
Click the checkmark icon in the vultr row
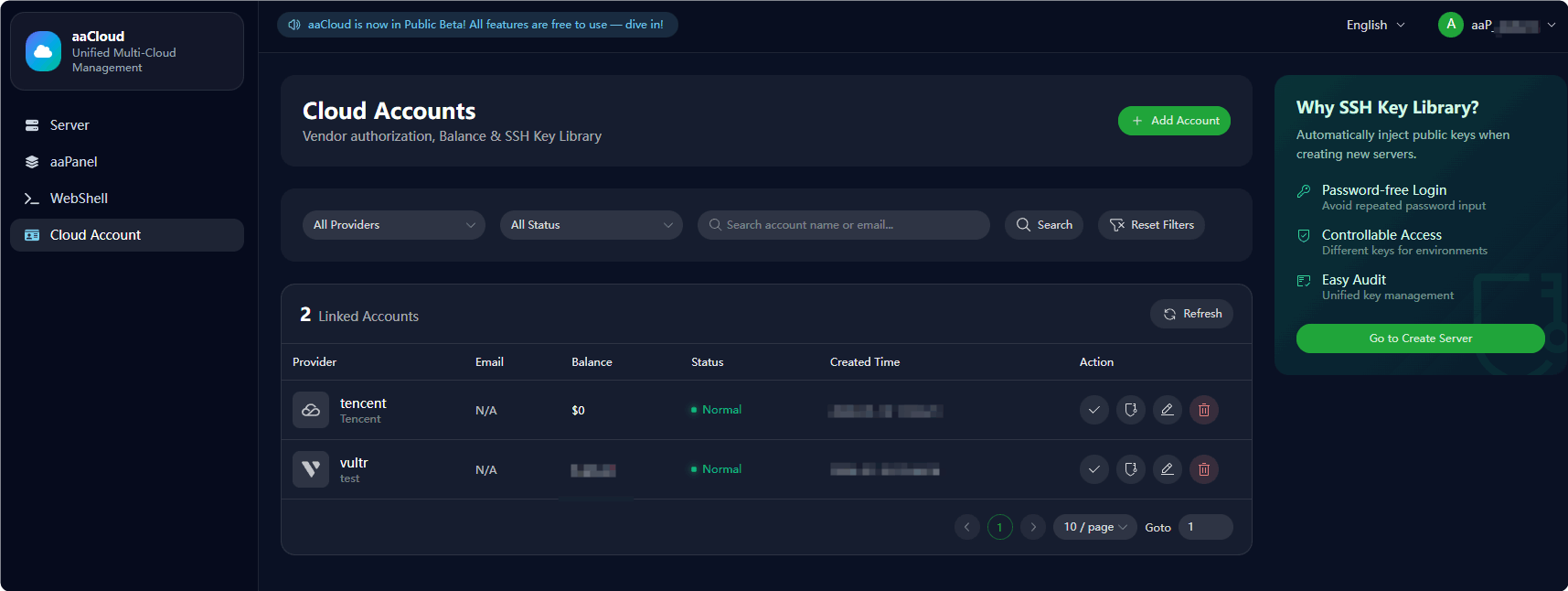coord(1093,469)
